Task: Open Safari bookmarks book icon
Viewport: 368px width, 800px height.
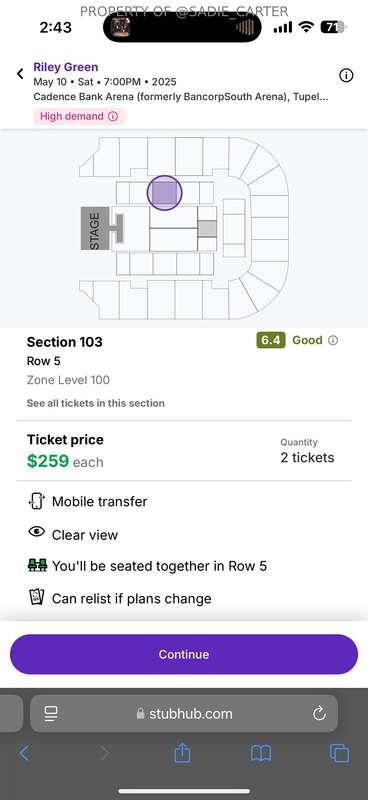Action: 260,753
